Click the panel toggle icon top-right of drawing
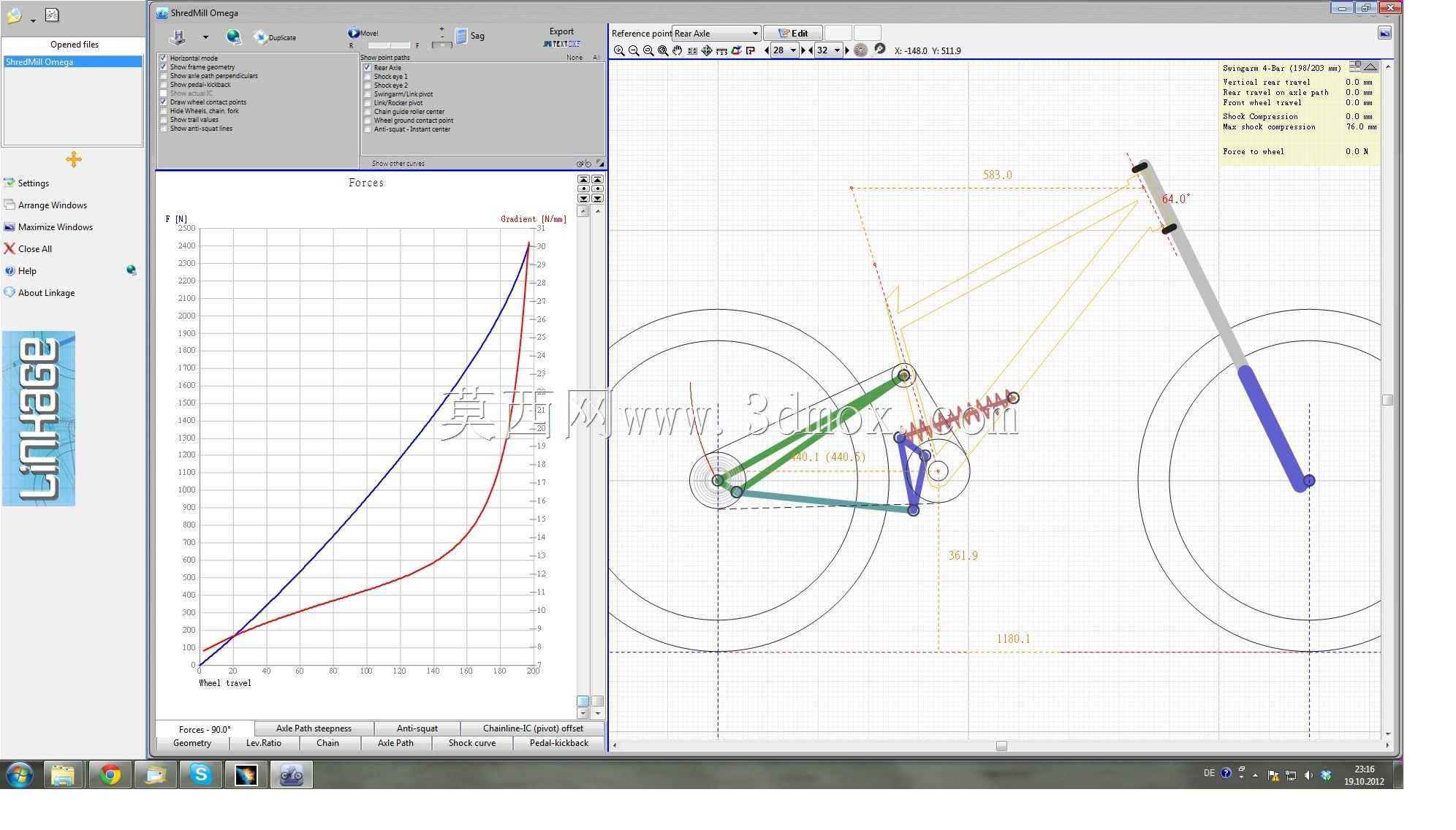 click(1384, 33)
